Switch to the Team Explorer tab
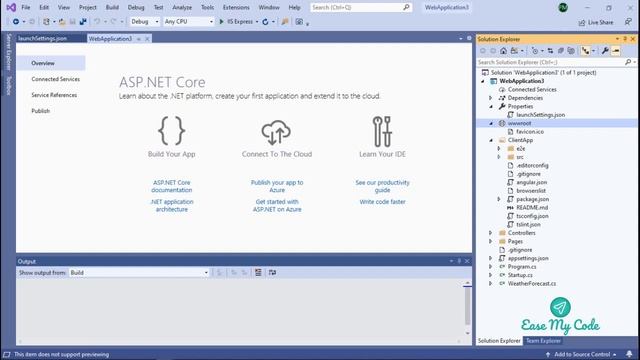 coord(543,340)
